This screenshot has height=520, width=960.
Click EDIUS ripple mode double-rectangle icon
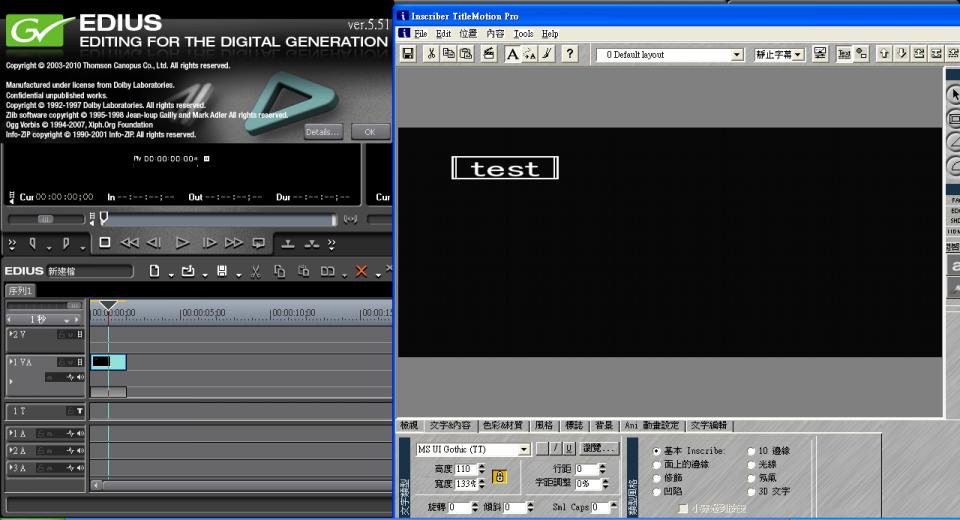click(328, 271)
